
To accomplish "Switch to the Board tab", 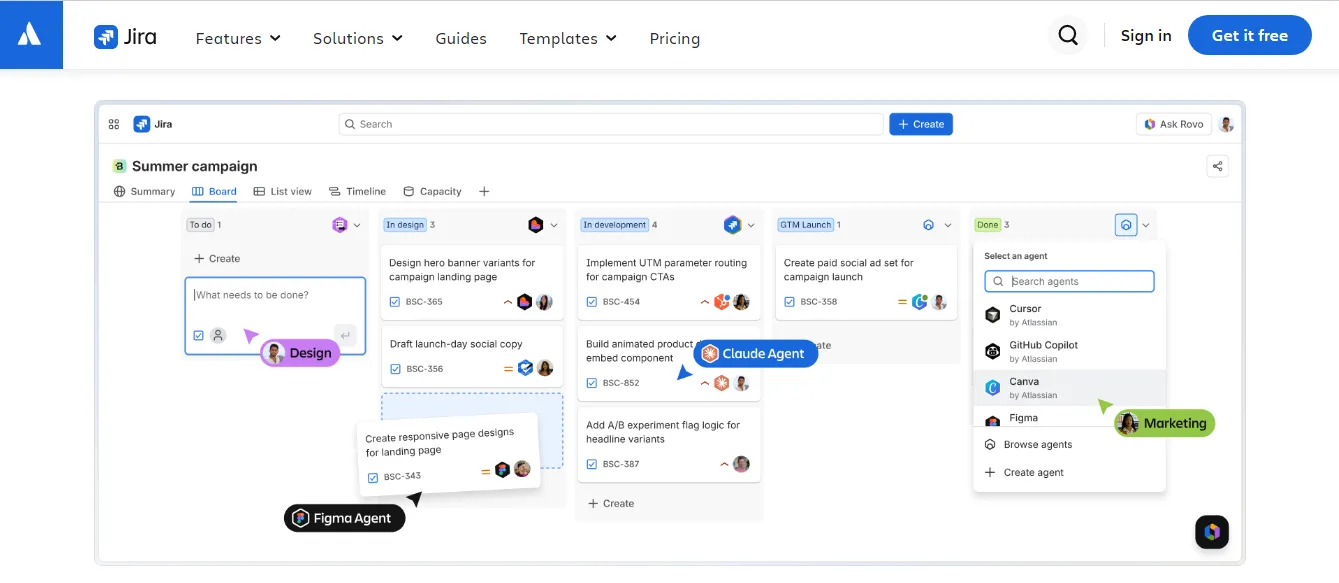I will tap(214, 191).
